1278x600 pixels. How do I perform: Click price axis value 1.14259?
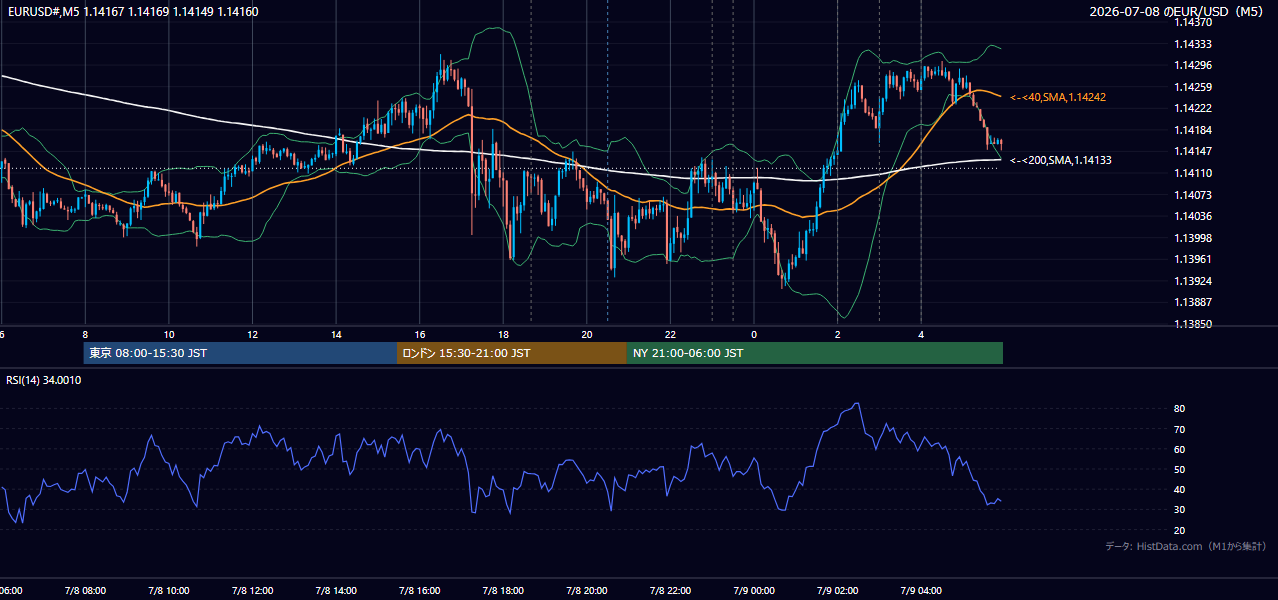click(1193, 87)
